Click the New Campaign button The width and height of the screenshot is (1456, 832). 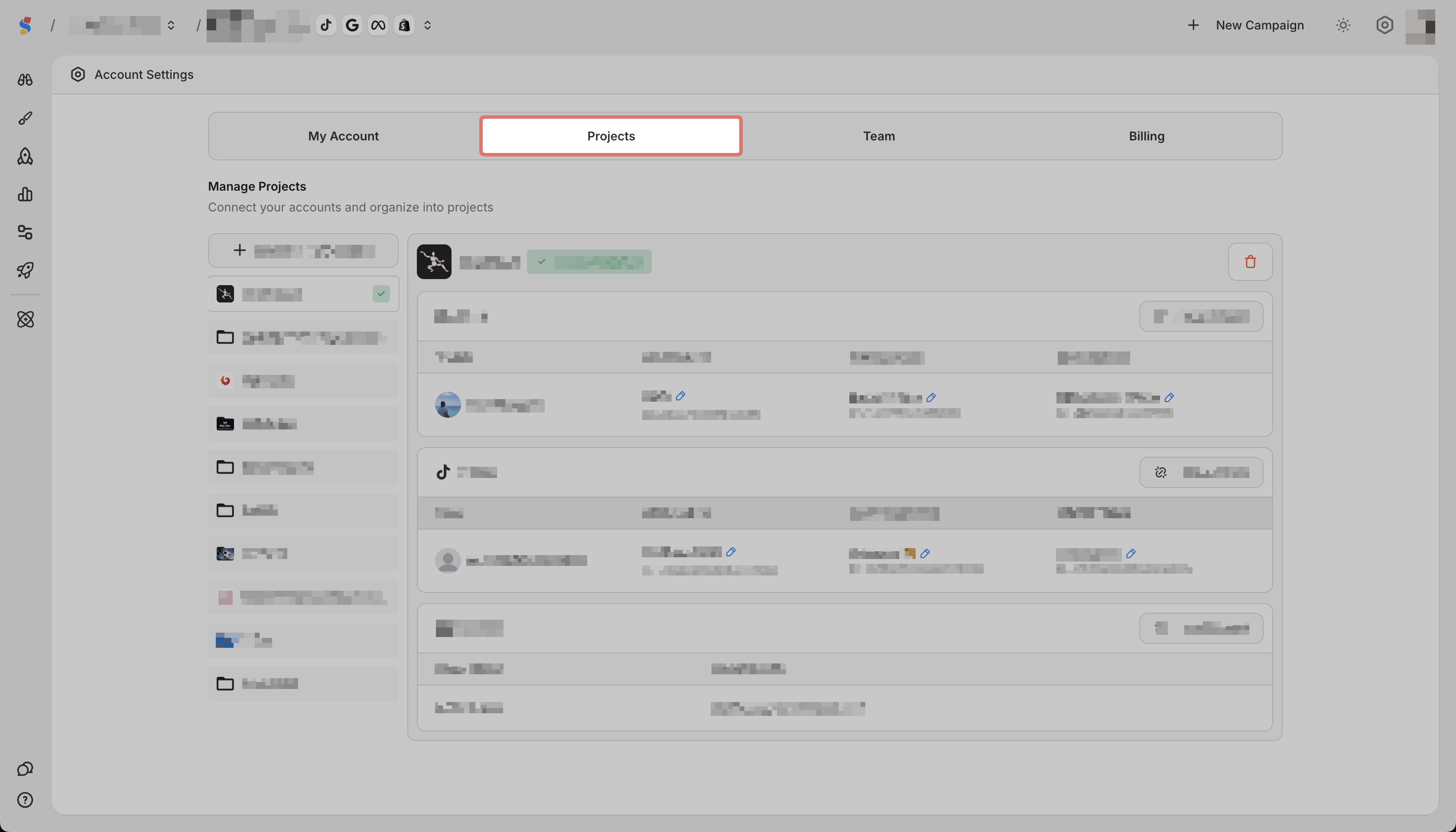[1246, 25]
